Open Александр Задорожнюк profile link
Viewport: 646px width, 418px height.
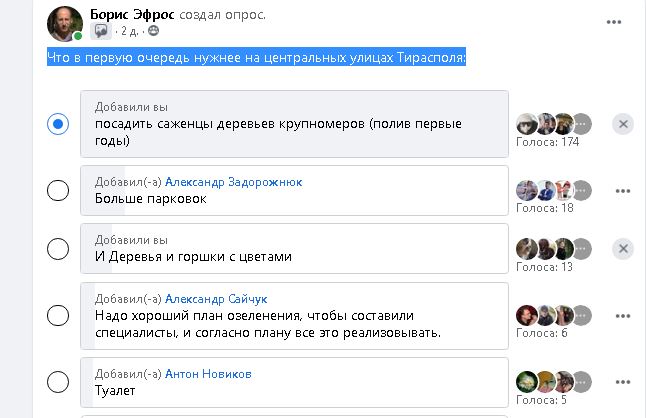tap(232, 182)
